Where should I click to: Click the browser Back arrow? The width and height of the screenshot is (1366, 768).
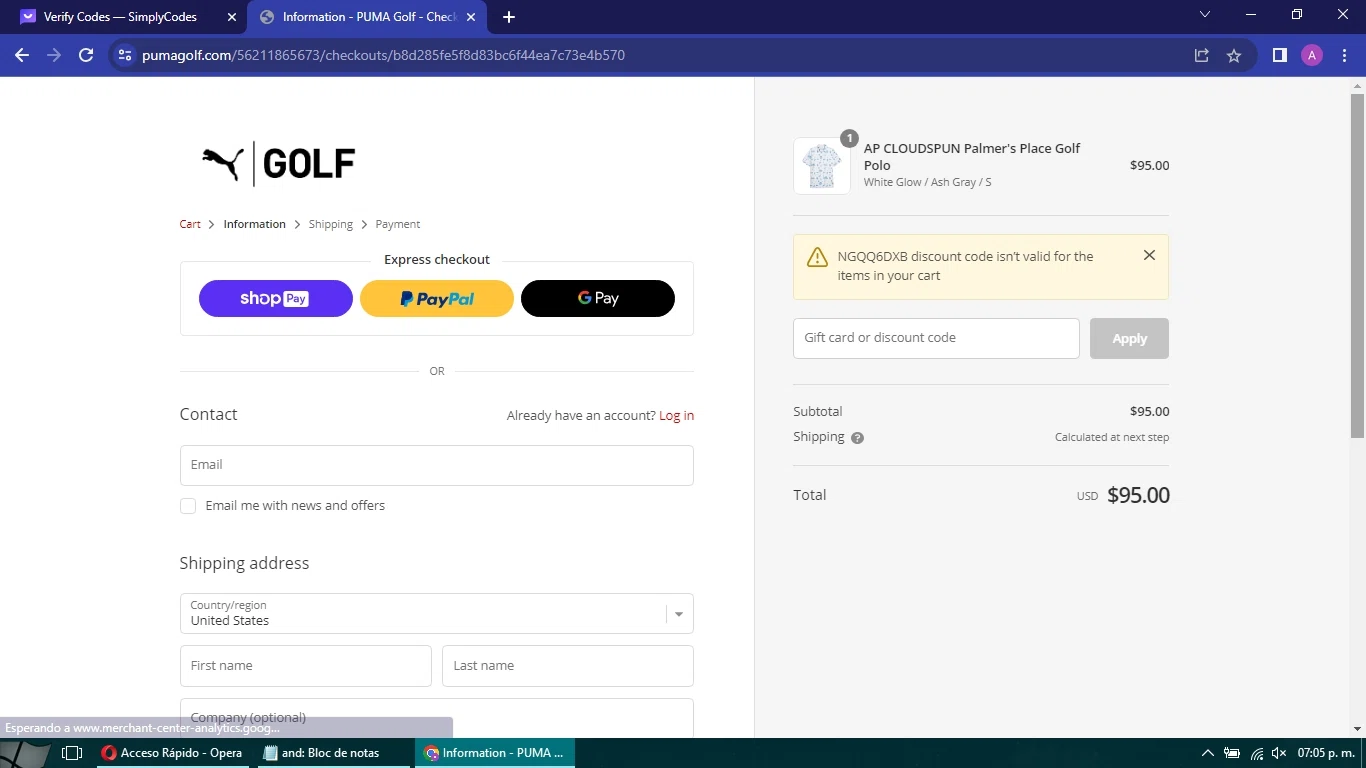point(22,56)
